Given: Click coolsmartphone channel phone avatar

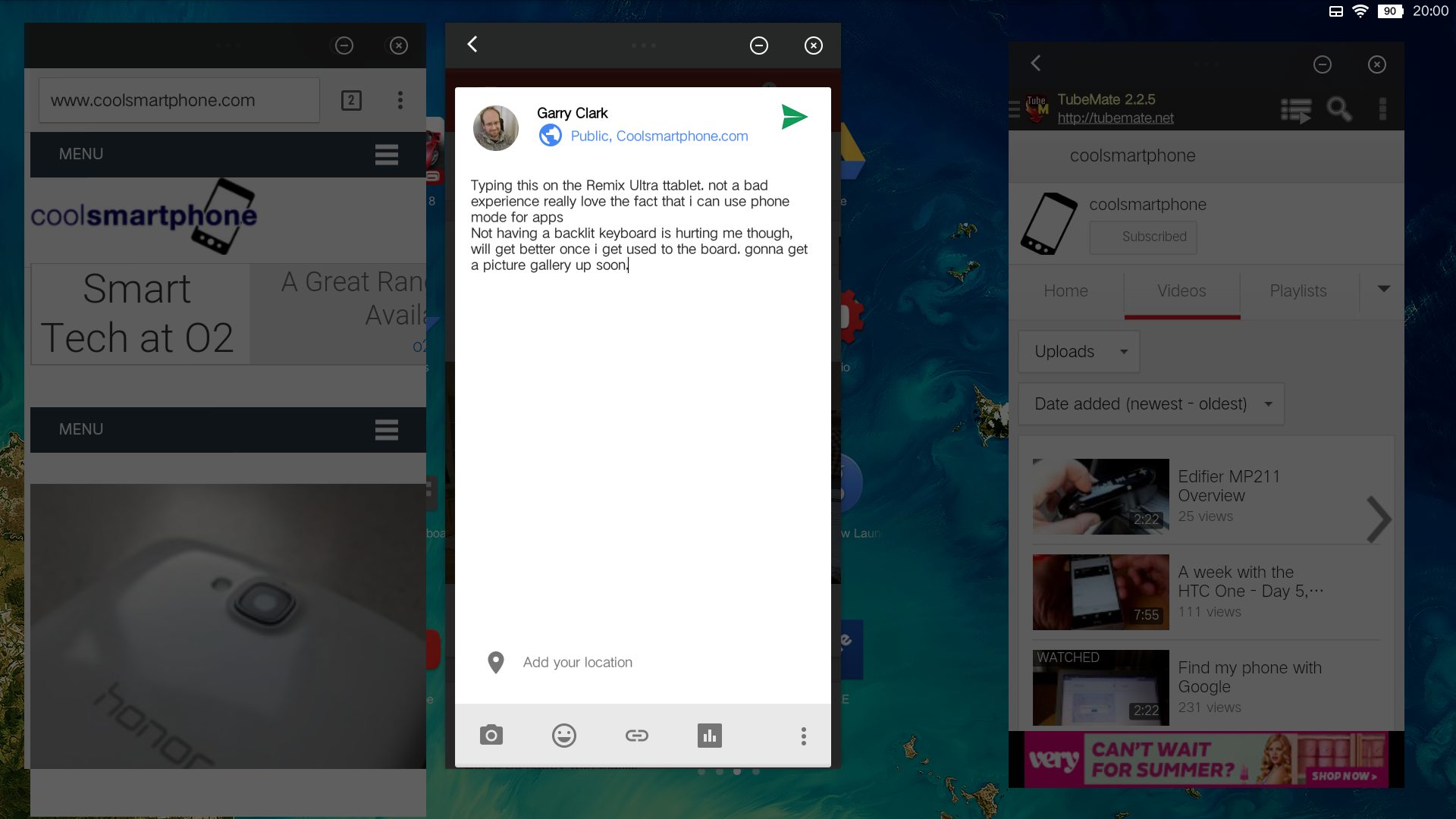Looking at the screenshot, I should (x=1050, y=223).
